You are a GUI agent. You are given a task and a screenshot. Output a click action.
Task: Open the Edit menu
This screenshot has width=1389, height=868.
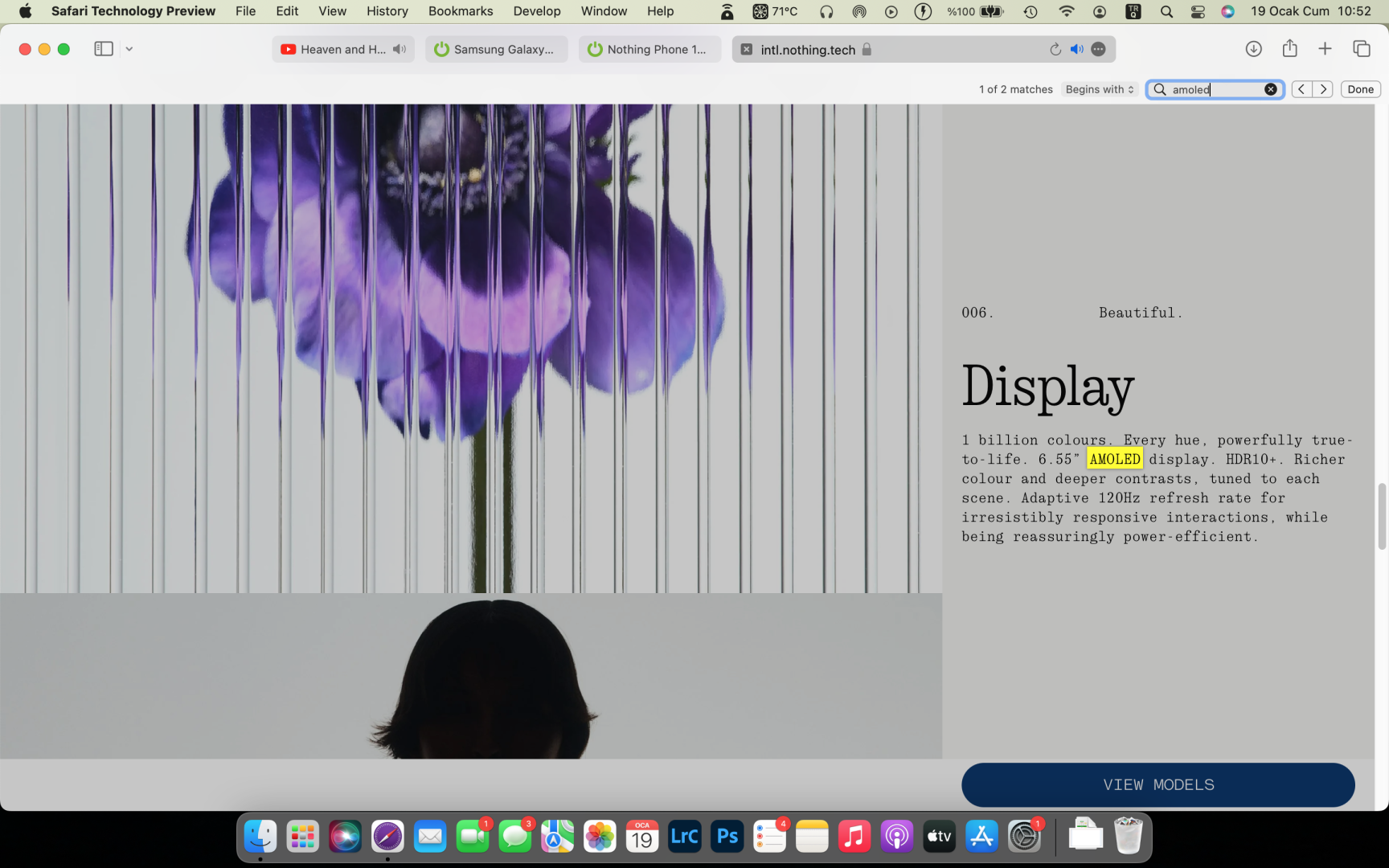click(x=287, y=11)
